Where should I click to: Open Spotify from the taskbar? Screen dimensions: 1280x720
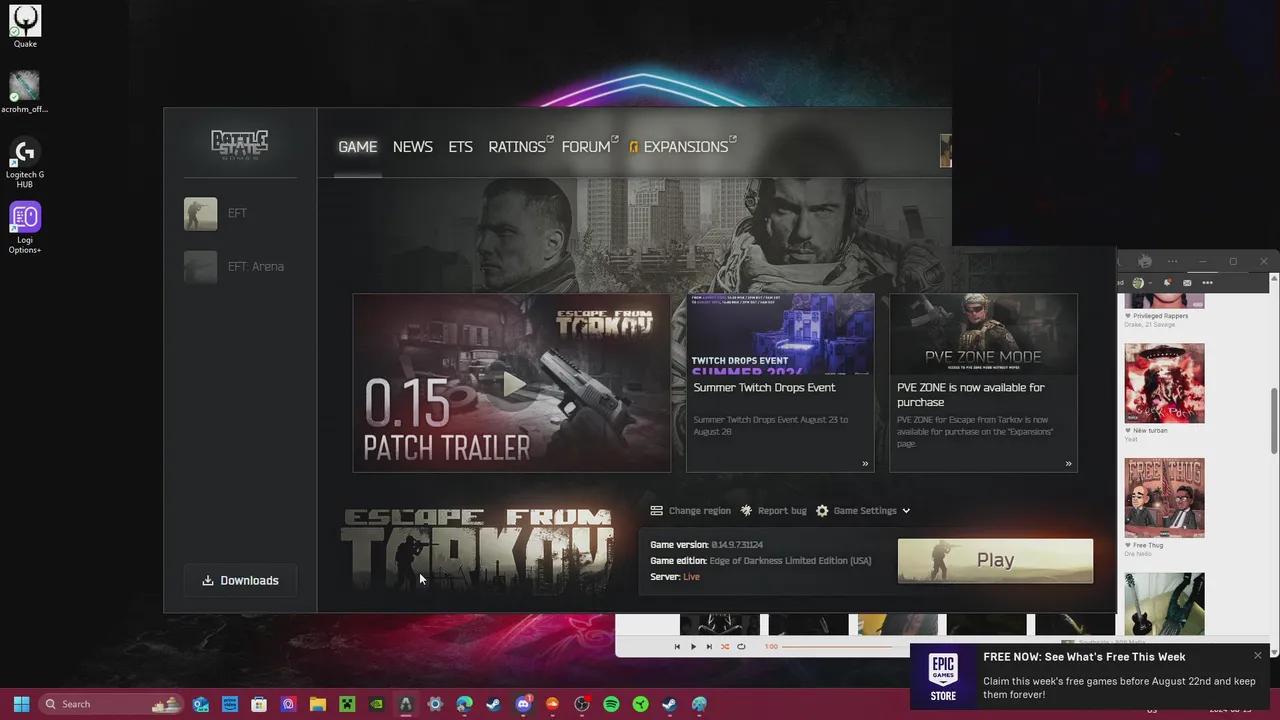(611, 704)
